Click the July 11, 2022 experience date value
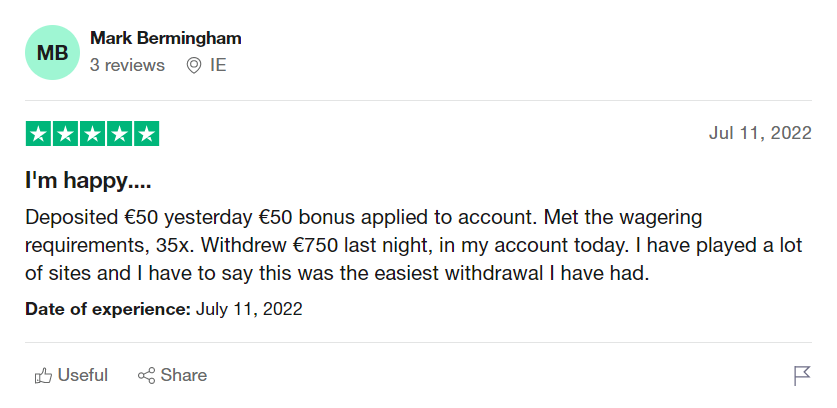Image resolution: width=837 pixels, height=408 pixels. coord(249,309)
